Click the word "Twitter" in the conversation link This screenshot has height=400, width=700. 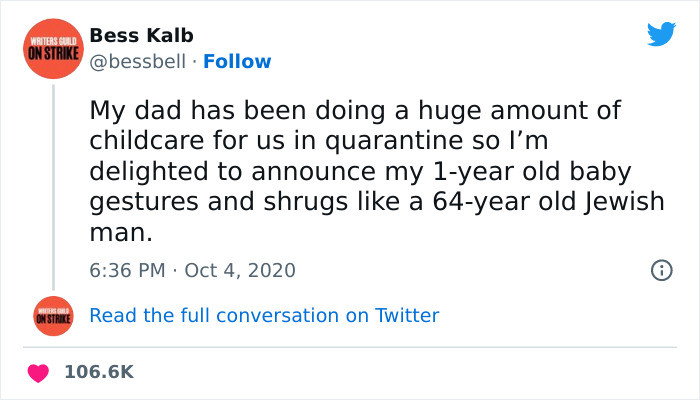point(407,315)
